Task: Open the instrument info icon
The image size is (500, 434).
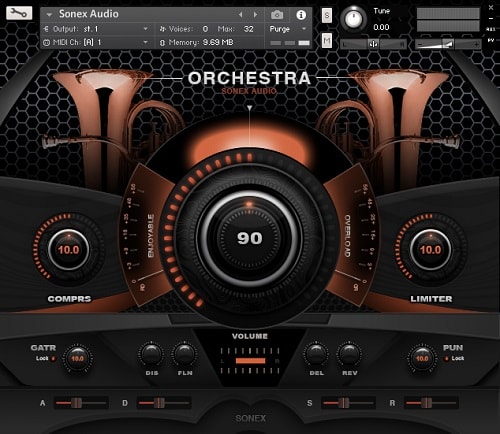Action: 301,15
